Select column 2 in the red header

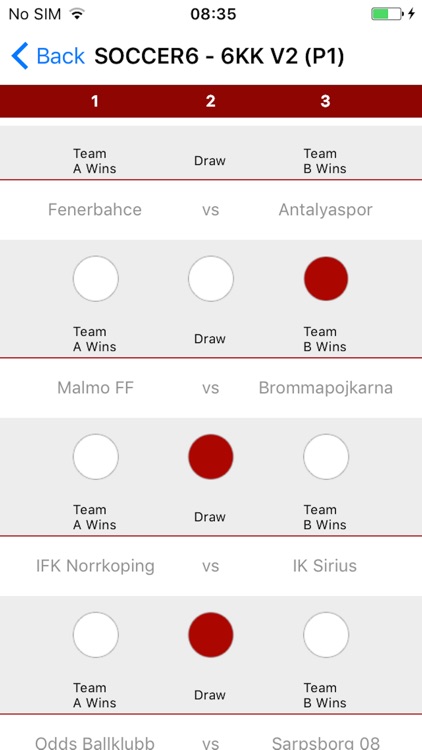click(211, 101)
